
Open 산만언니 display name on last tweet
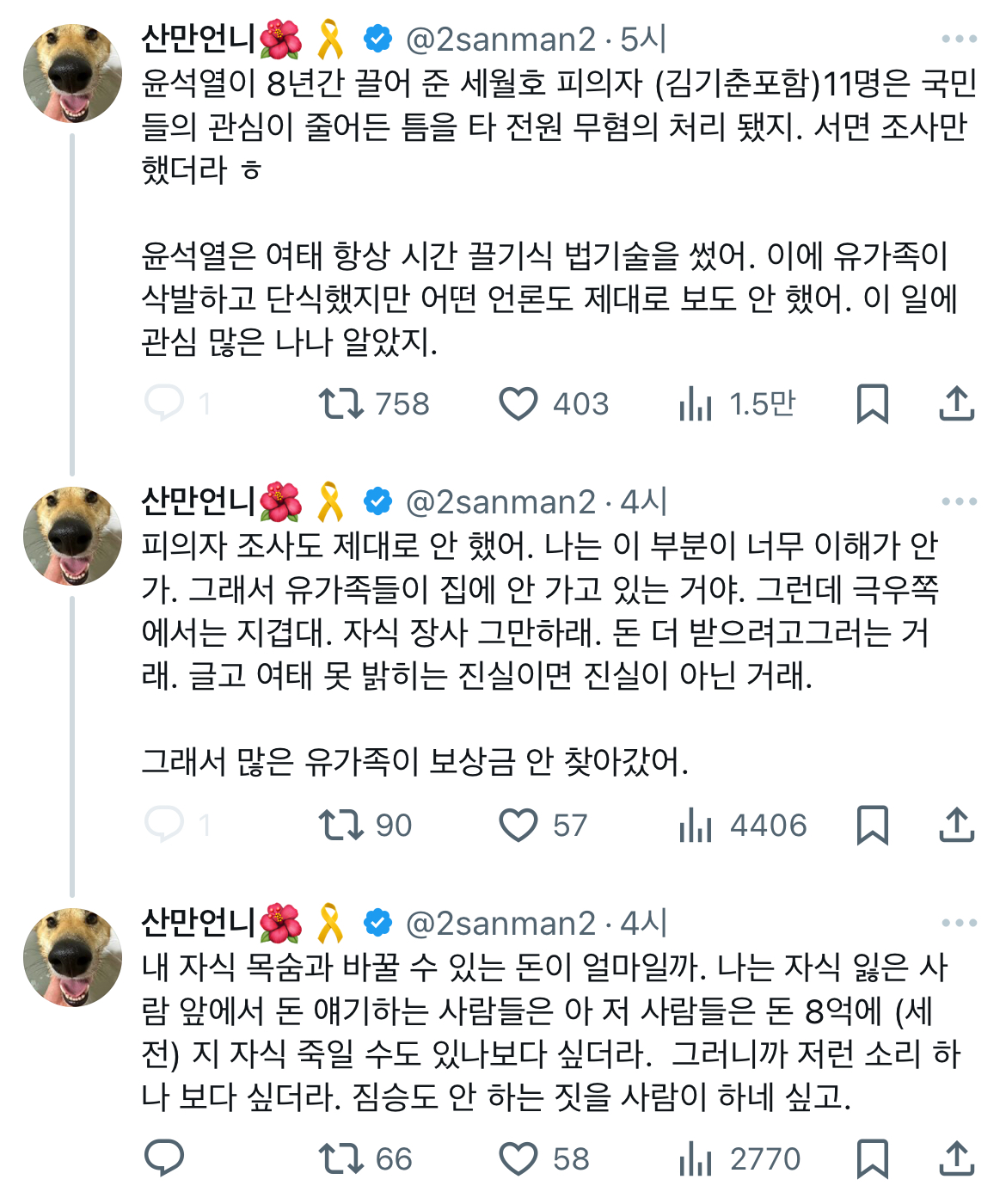198,924
